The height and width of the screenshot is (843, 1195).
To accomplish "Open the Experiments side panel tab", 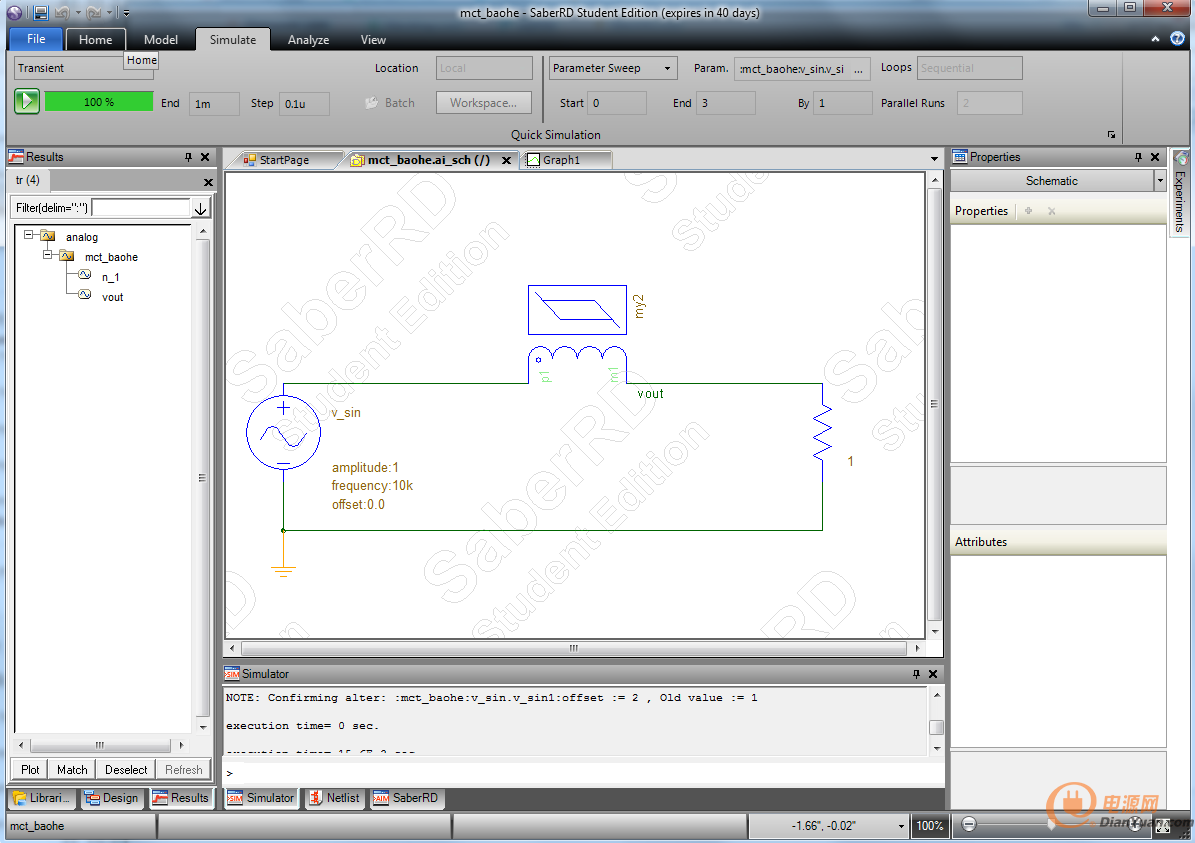I will [x=1180, y=193].
